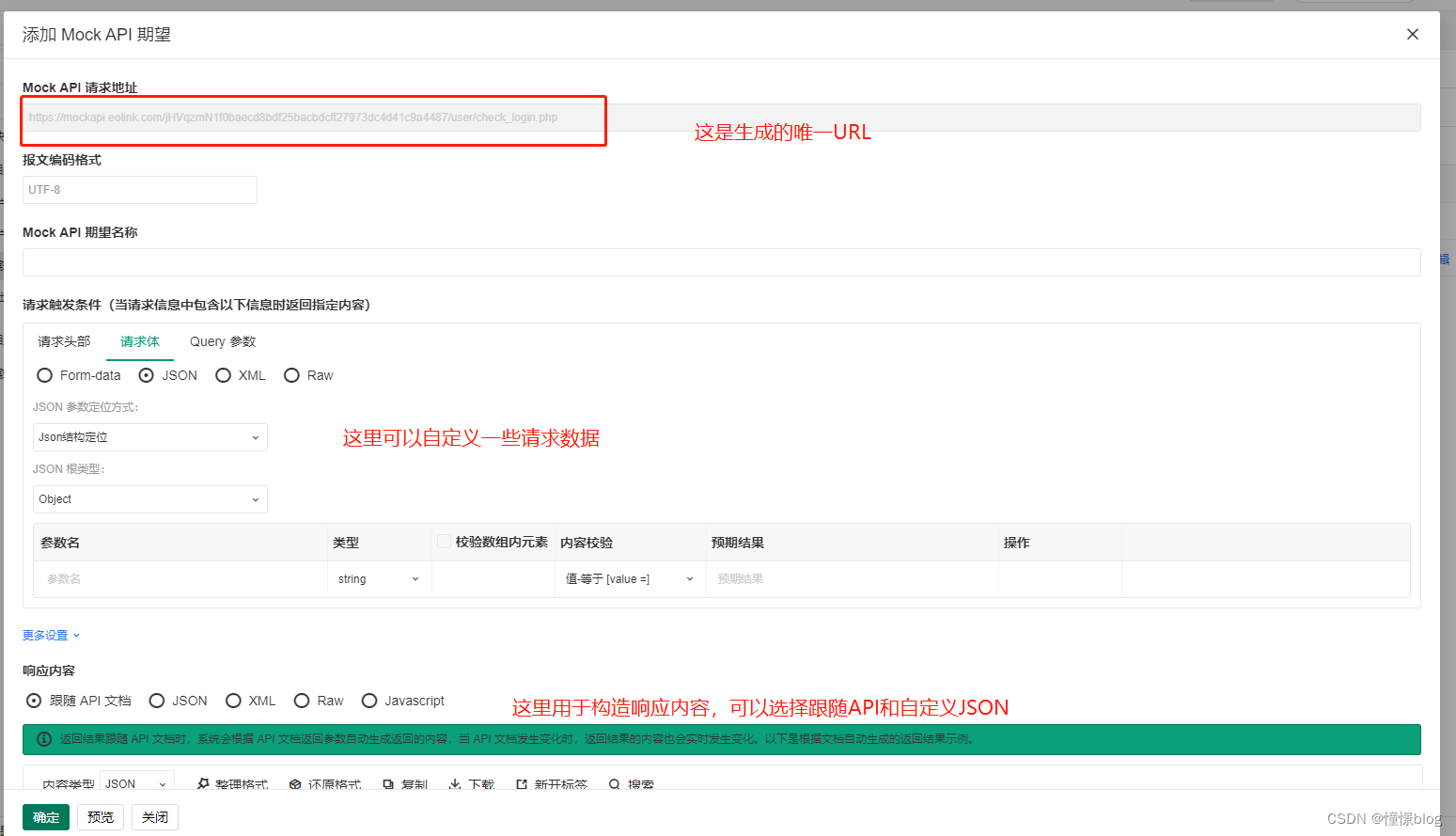The height and width of the screenshot is (836, 1456).
Task: Tick the 校验数组内元素 checkbox
Action: click(444, 542)
